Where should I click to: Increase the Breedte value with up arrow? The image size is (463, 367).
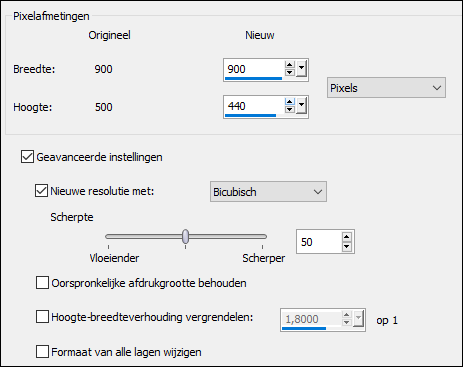290,65
